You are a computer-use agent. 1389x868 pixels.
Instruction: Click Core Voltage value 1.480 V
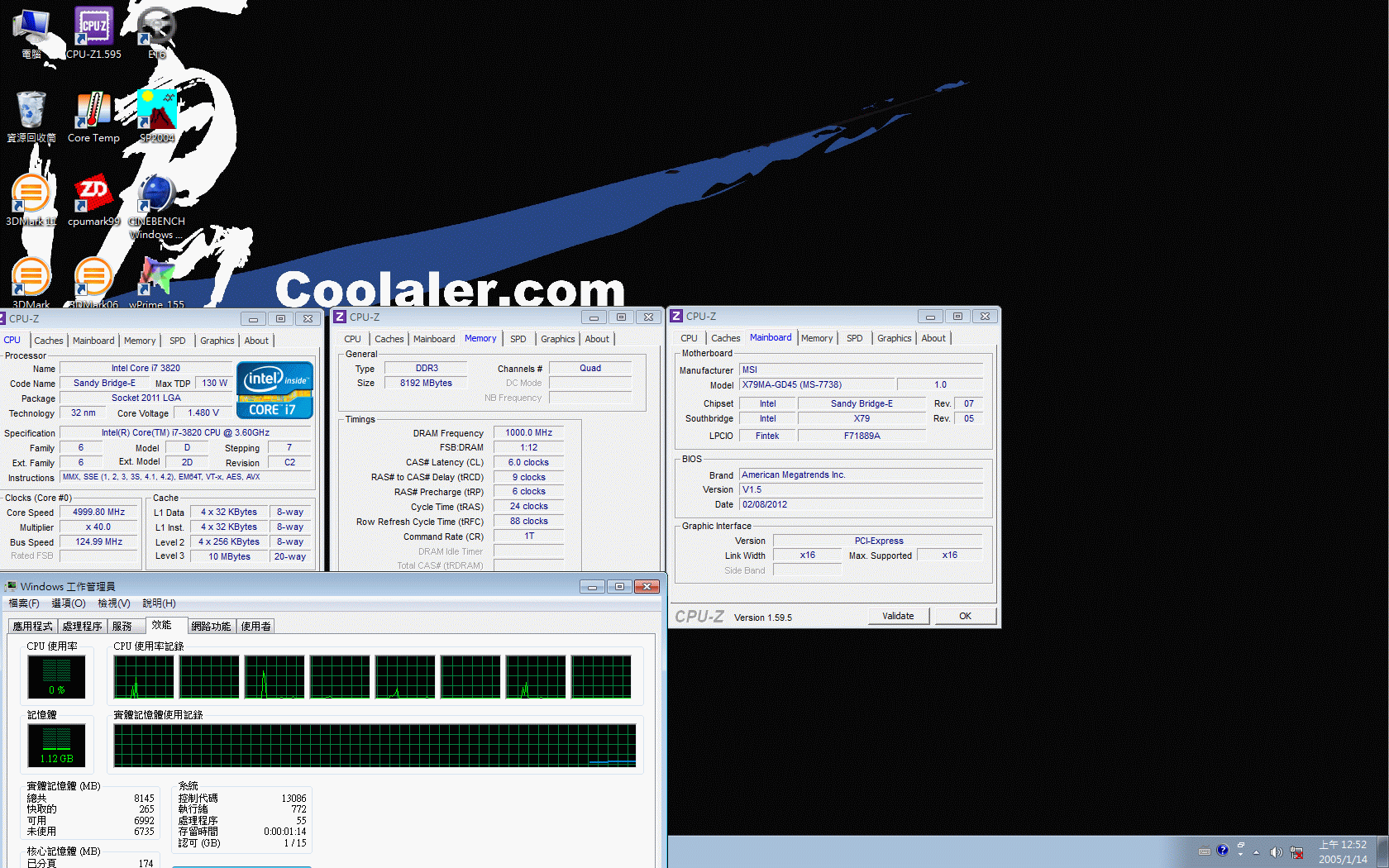click(x=203, y=413)
